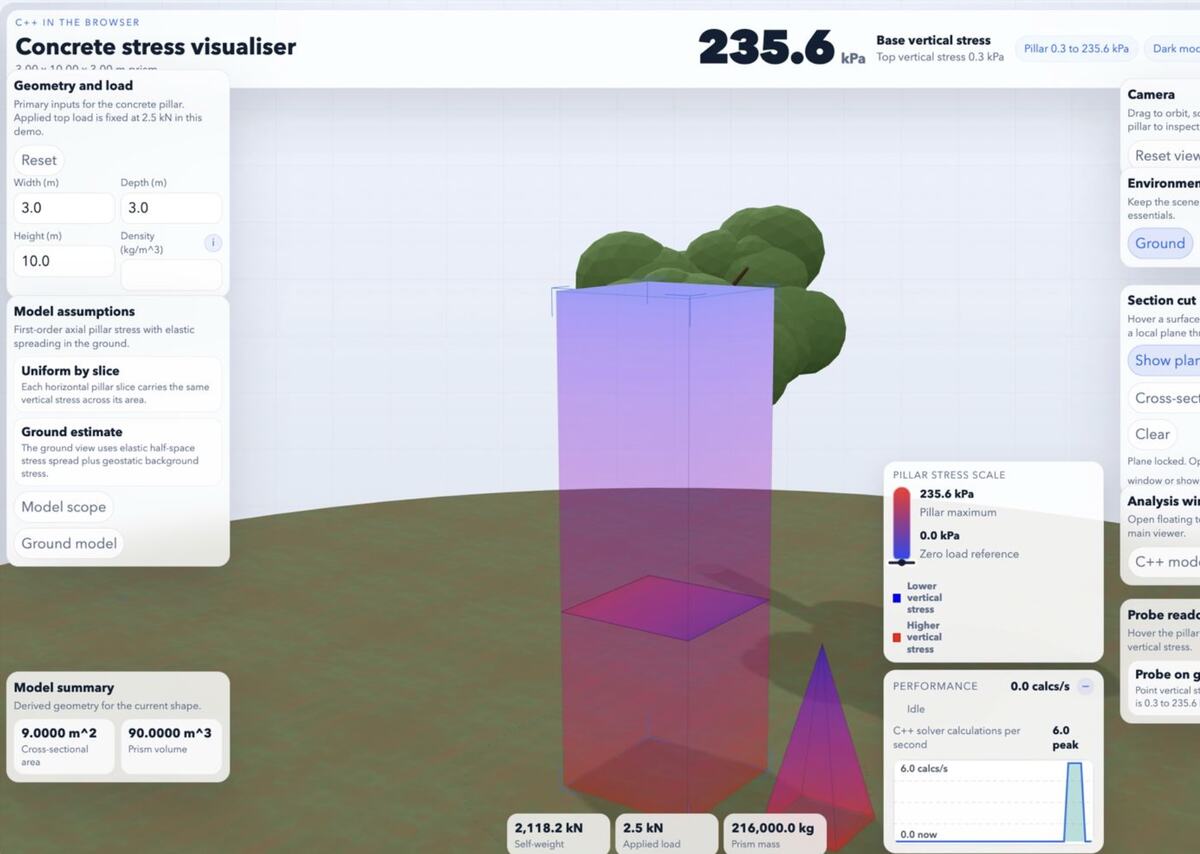The image size is (1200, 854).
Task: Focus the Height (m) input field
Action: tap(64, 261)
